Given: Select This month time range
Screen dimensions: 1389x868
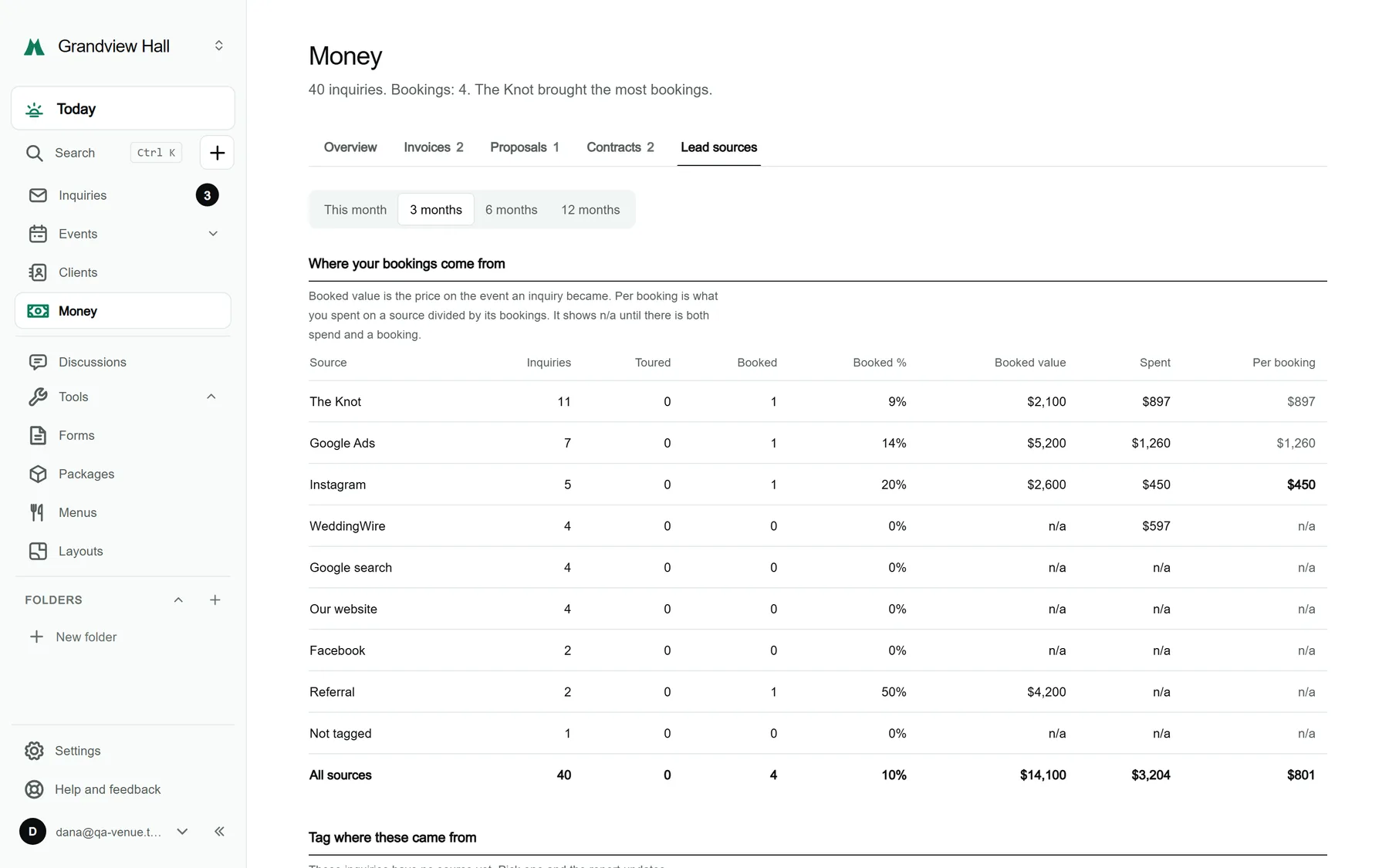Looking at the screenshot, I should (x=355, y=210).
